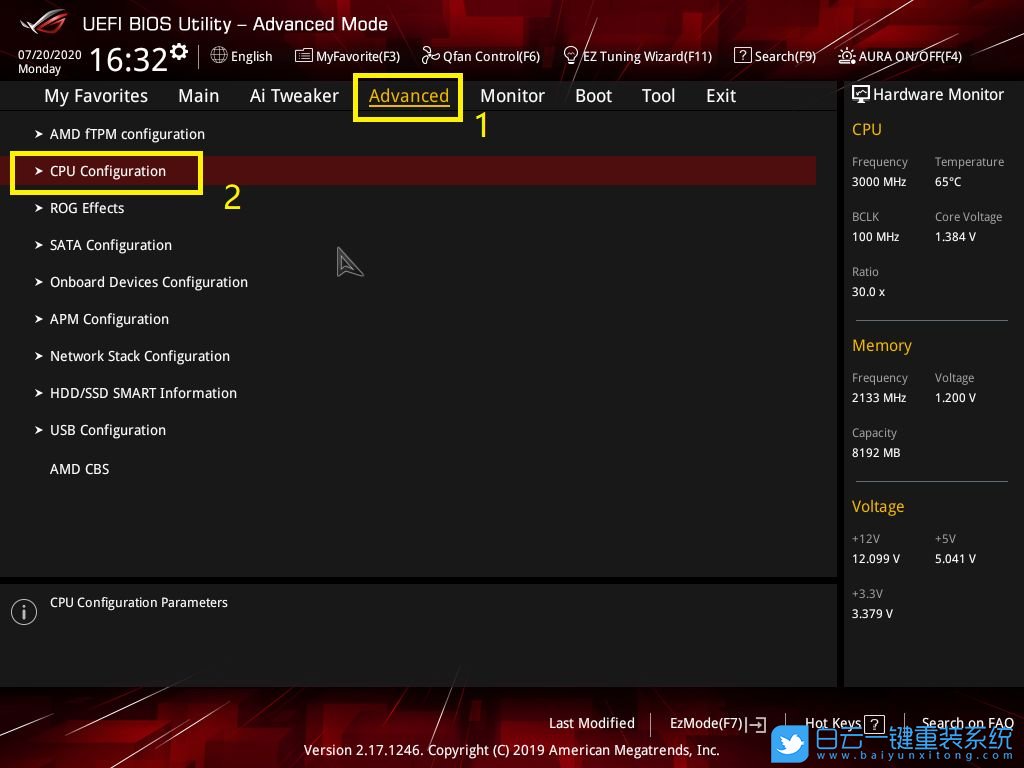
Task: Click the Last Modified button
Action: (x=591, y=724)
